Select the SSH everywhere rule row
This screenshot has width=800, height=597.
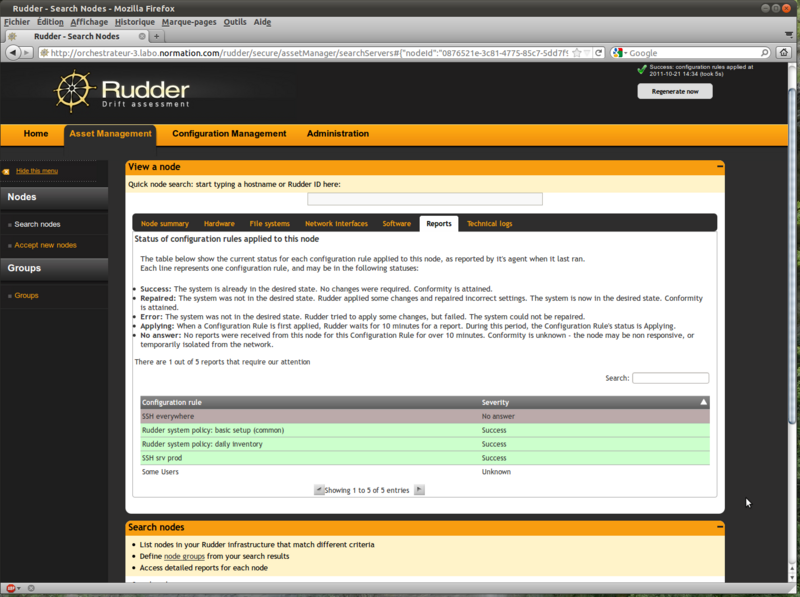point(425,416)
